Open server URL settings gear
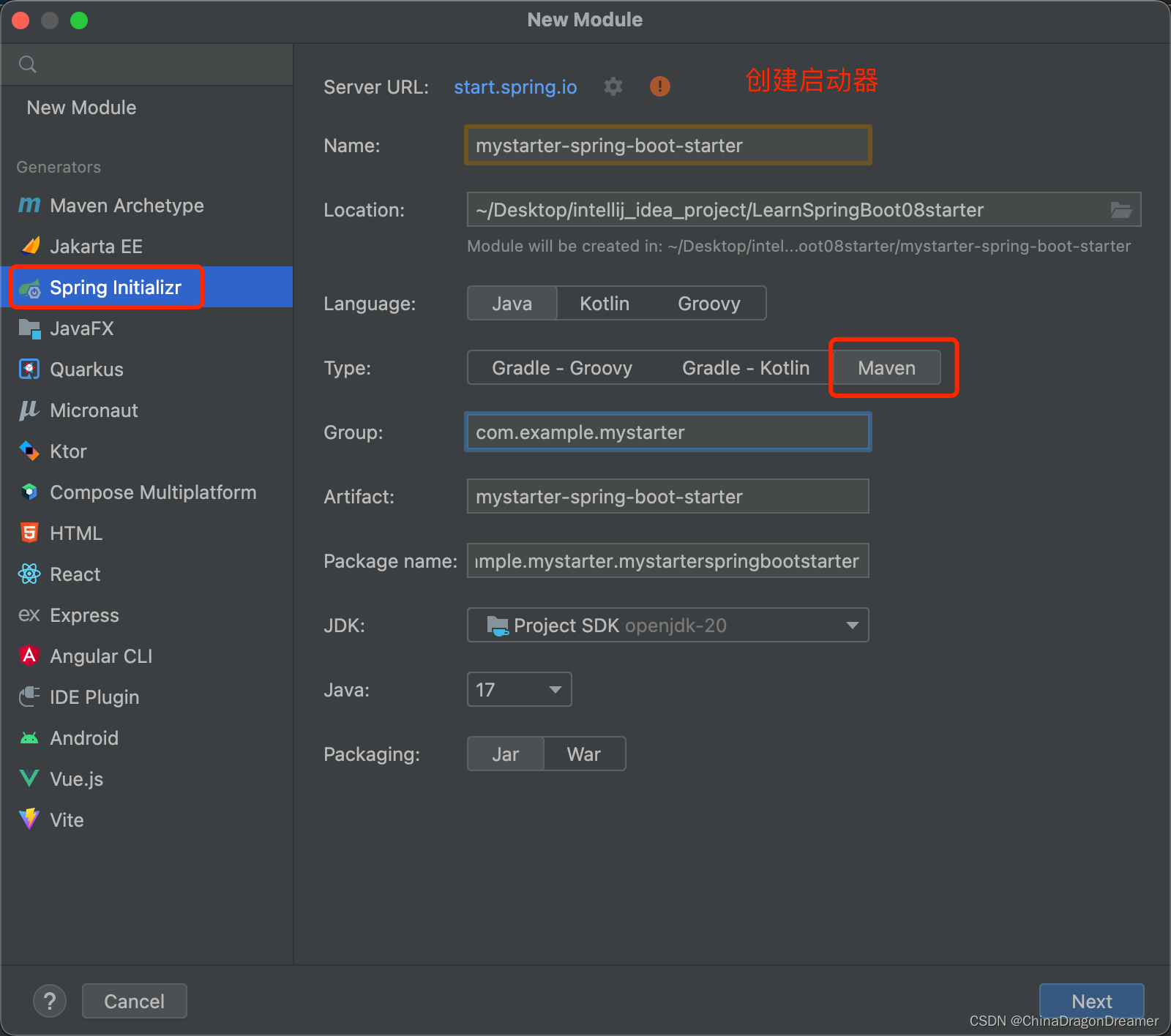This screenshot has width=1171, height=1036. pos(613,86)
